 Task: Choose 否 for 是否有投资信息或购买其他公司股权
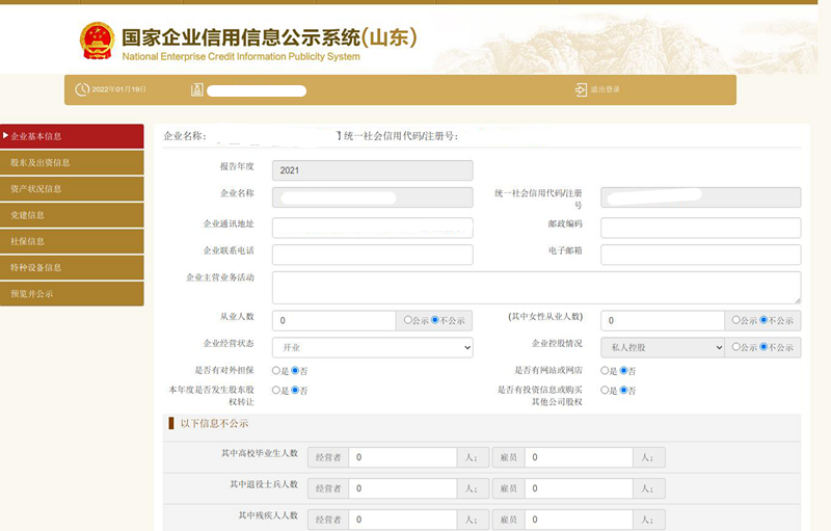coord(624,390)
